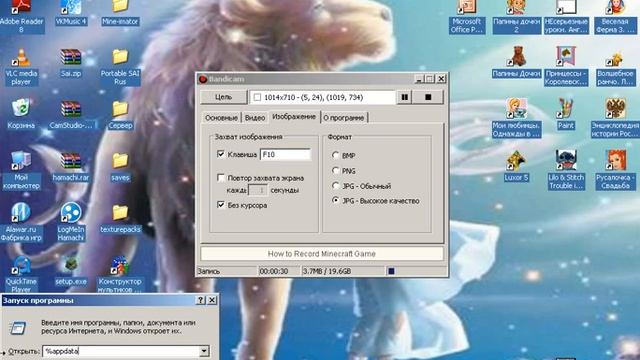The image size is (640, 360).
Task: Select PNG image format
Action: click(x=336, y=170)
